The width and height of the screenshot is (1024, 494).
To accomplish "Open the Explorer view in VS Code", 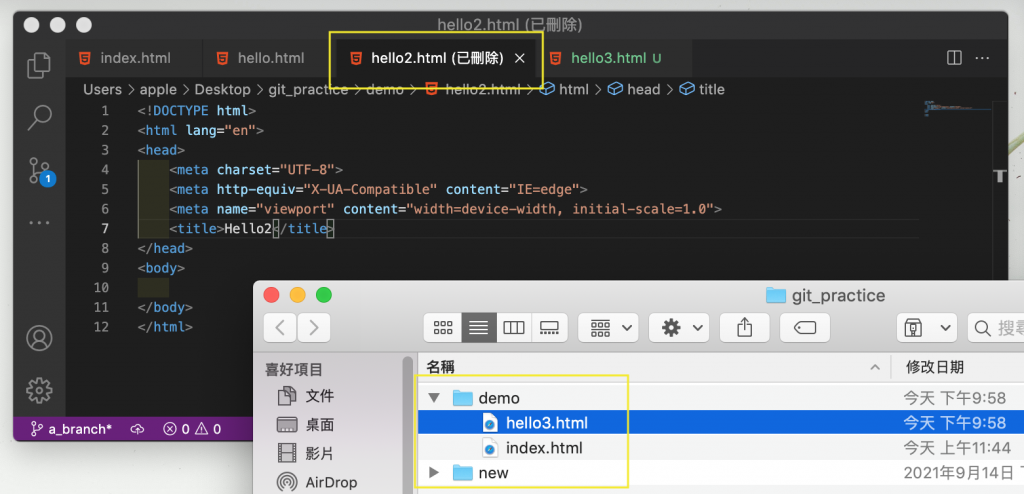I will pyautogui.click(x=39, y=64).
